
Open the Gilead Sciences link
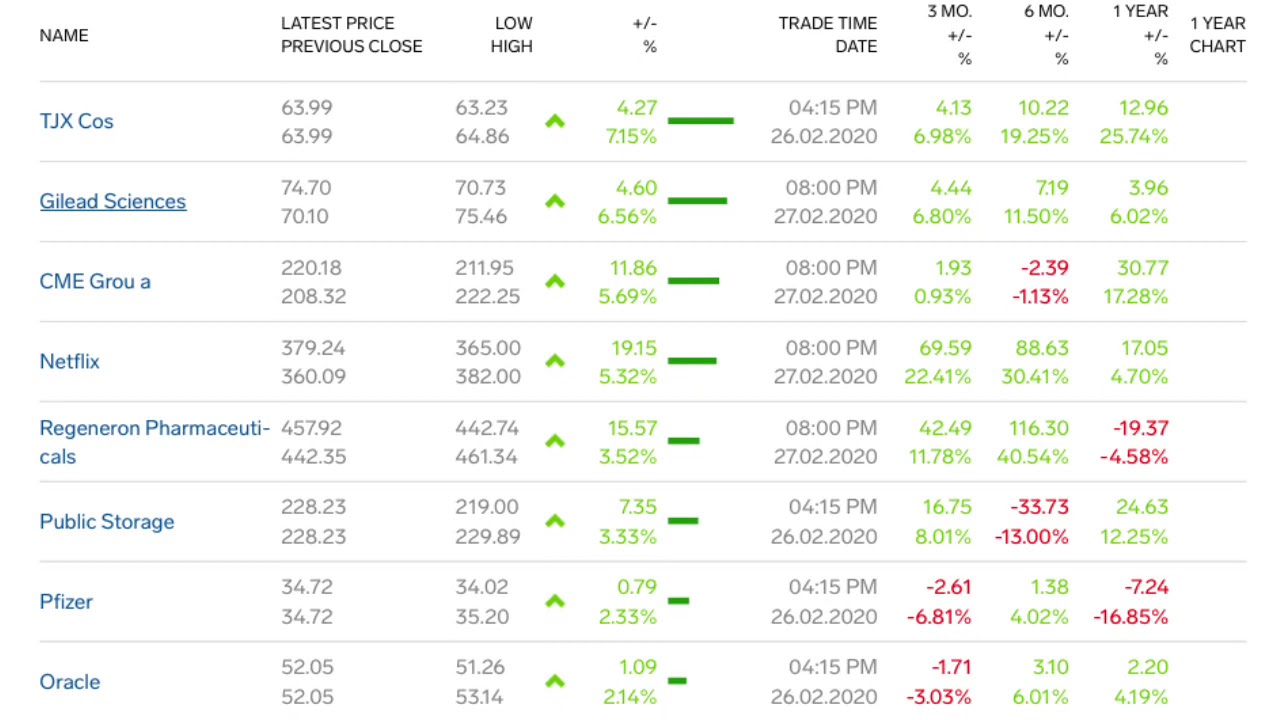113,202
